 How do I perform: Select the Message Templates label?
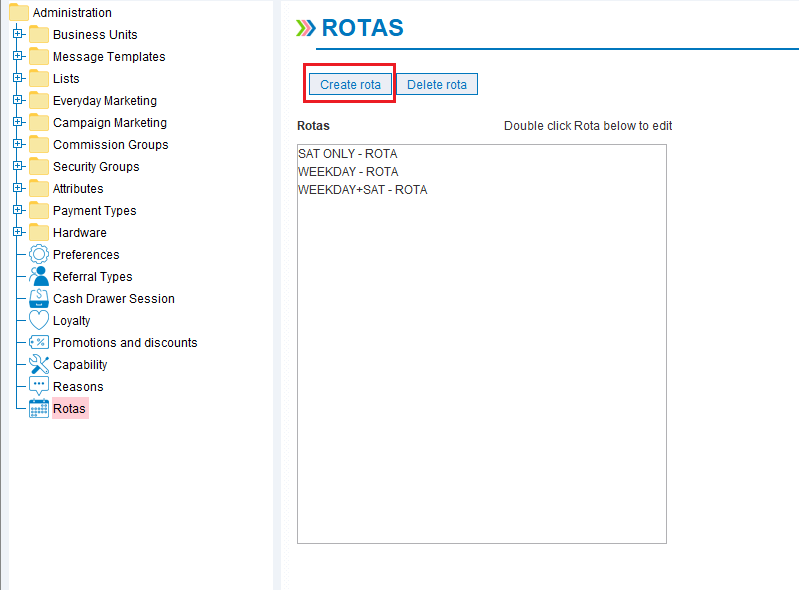(x=109, y=57)
